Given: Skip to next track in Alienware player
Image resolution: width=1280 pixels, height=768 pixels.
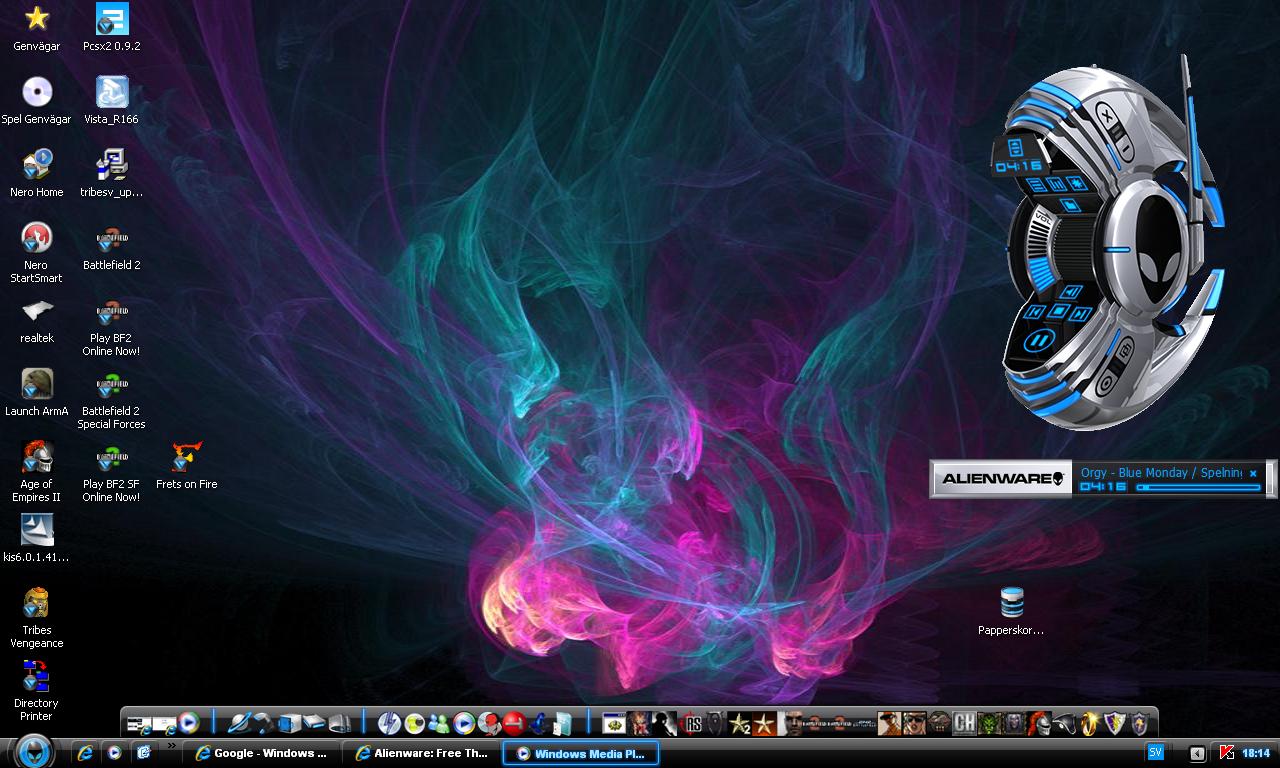Looking at the screenshot, I should pyautogui.click(x=1081, y=315).
